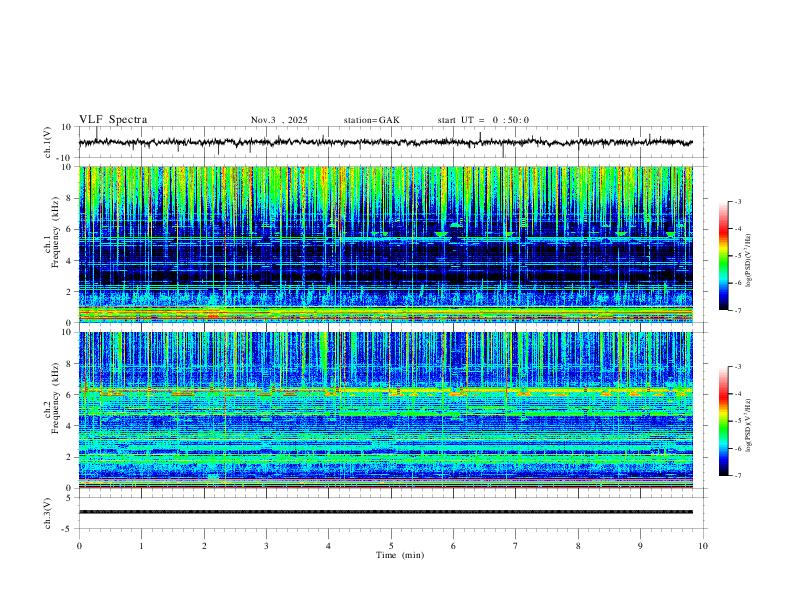Click the "-5" label on ch.2 color bar
Viewport: 792px width, 612px height.
(x=737, y=421)
